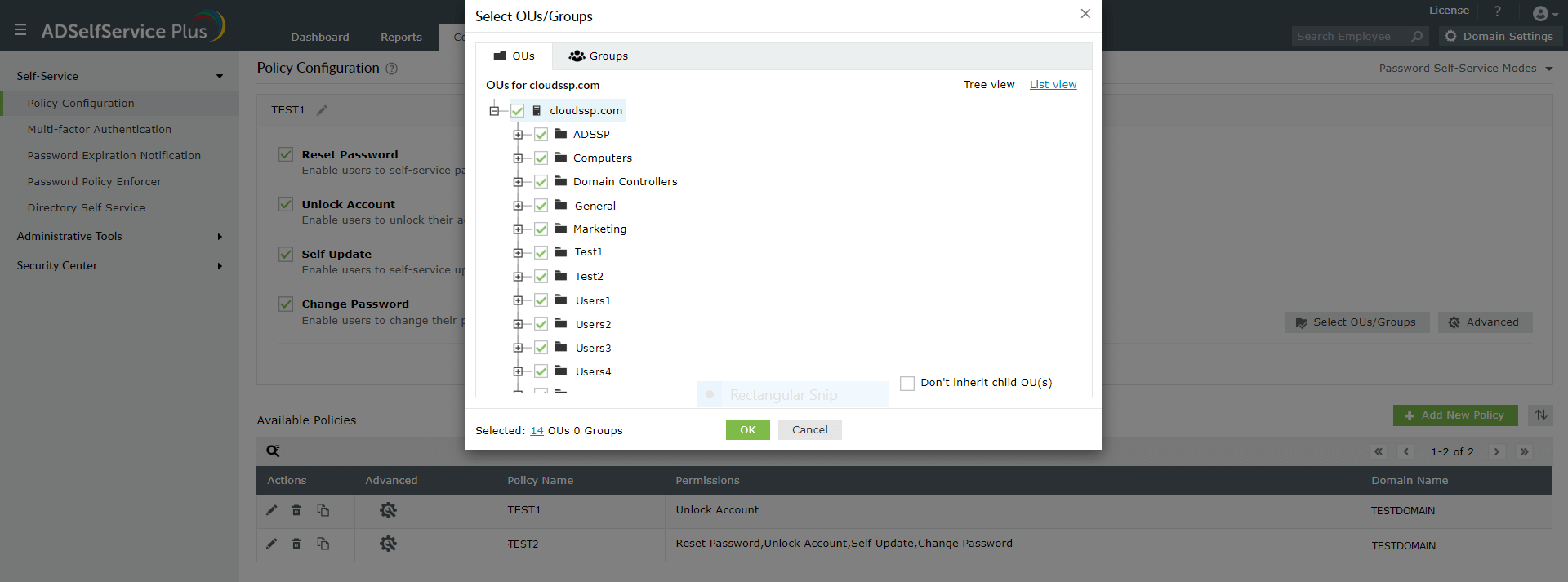
Task: Expand the Users4 tree node
Action: tap(518, 371)
